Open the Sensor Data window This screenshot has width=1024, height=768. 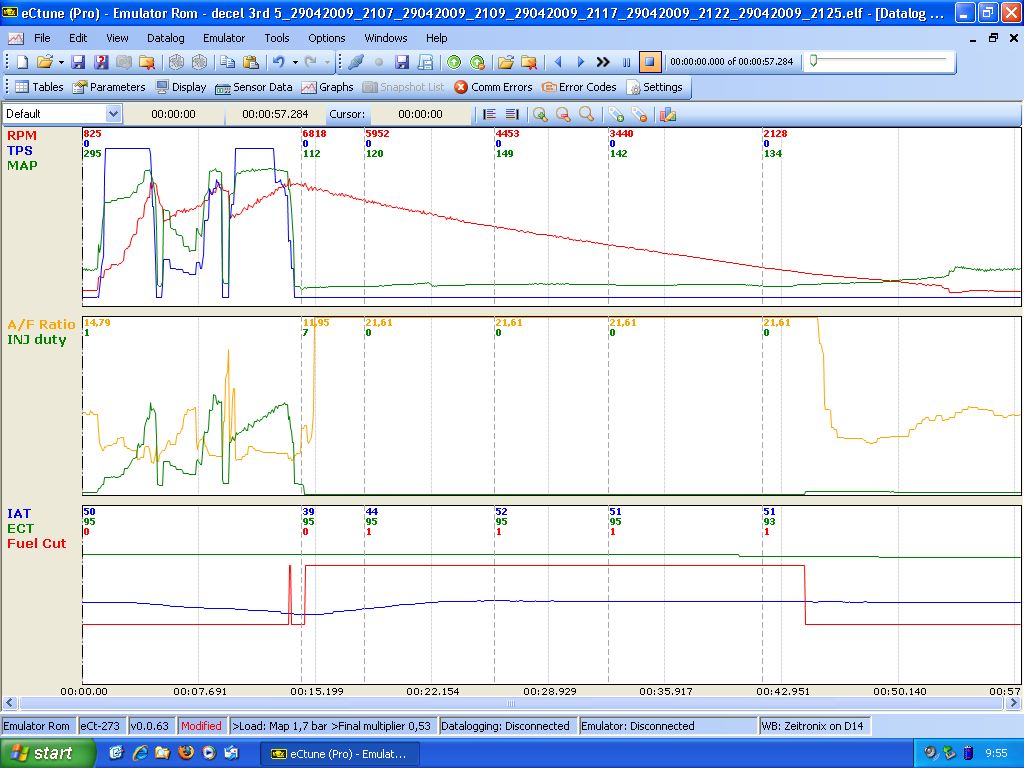click(x=254, y=87)
